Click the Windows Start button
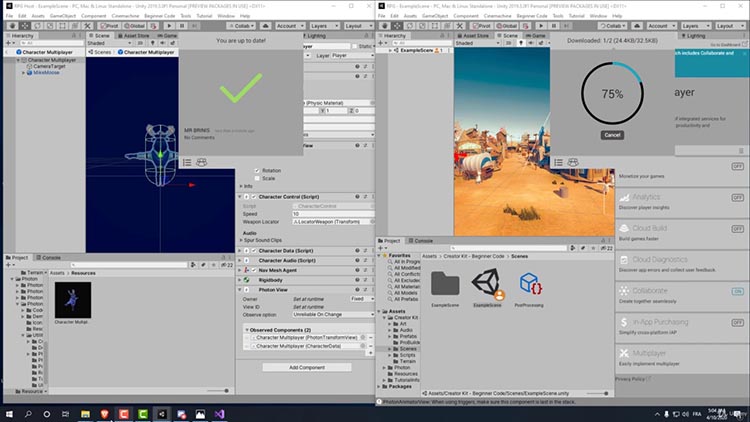This screenshot has width=750, height=422. tap(9, 414)
